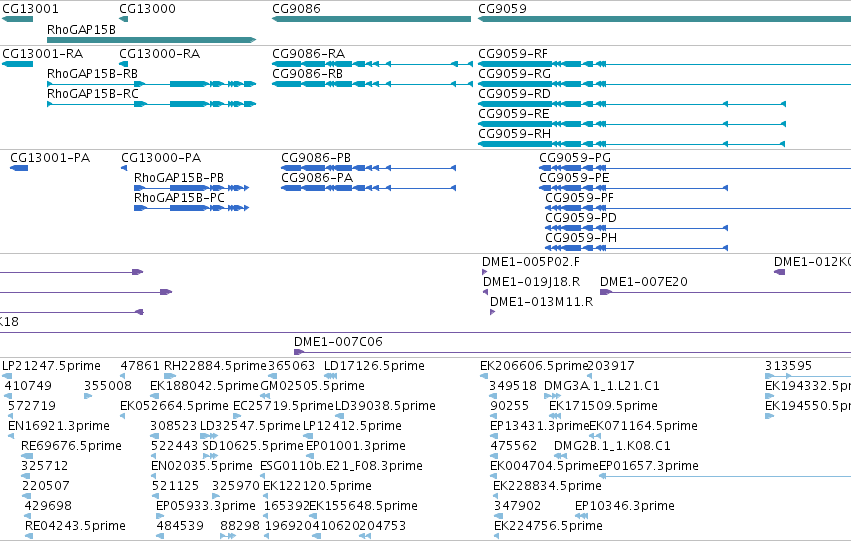Select protein CG13001-PA

[50, 158]
